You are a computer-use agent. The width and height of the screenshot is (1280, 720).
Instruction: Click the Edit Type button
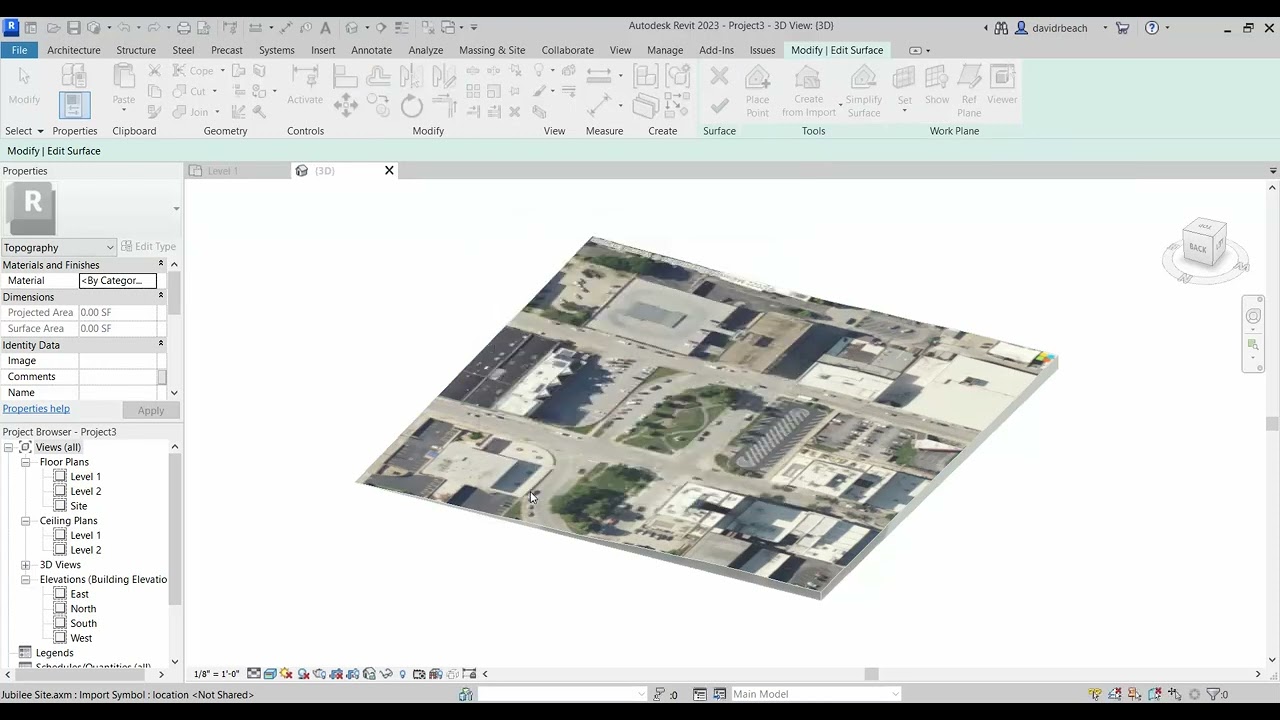pyautogui.click(x=148, y=247)
